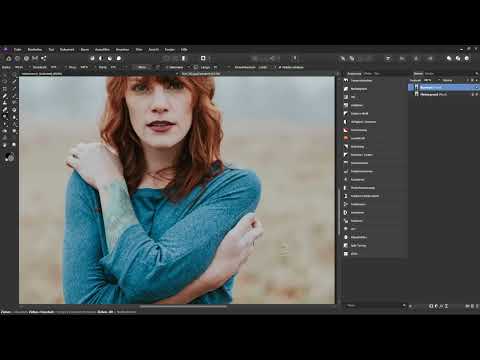
Task: Click the lock icon on lower Hintergrund layer
Action: coord(473,95)
